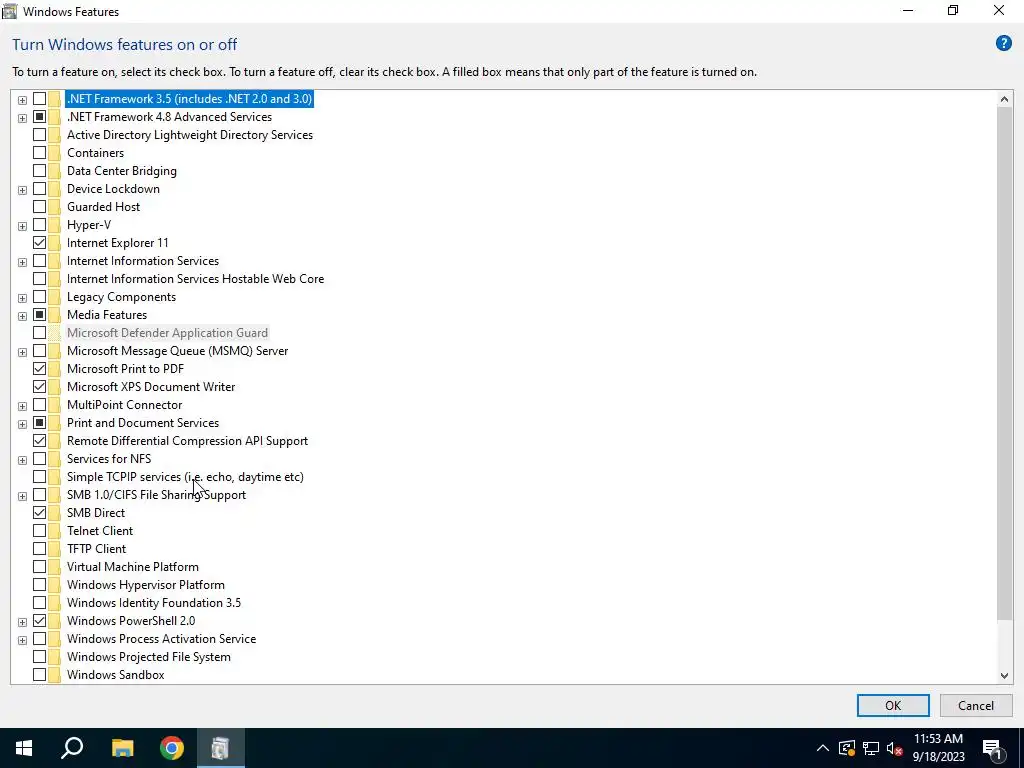1024x768 pixels.
Task: Click the vertical scrollbar thumb
Action: point(1004,364)
